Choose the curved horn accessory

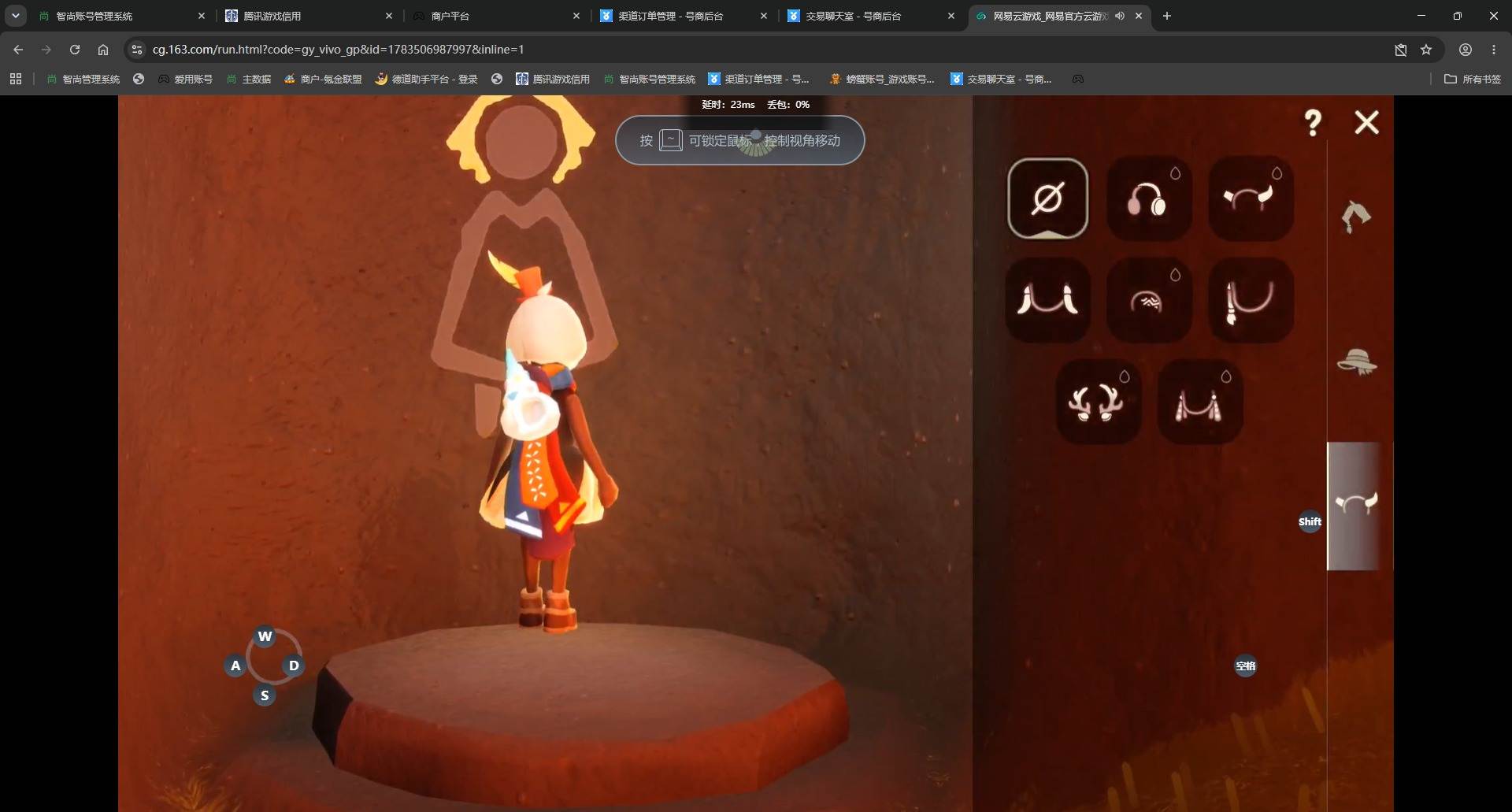(1251, 198)
